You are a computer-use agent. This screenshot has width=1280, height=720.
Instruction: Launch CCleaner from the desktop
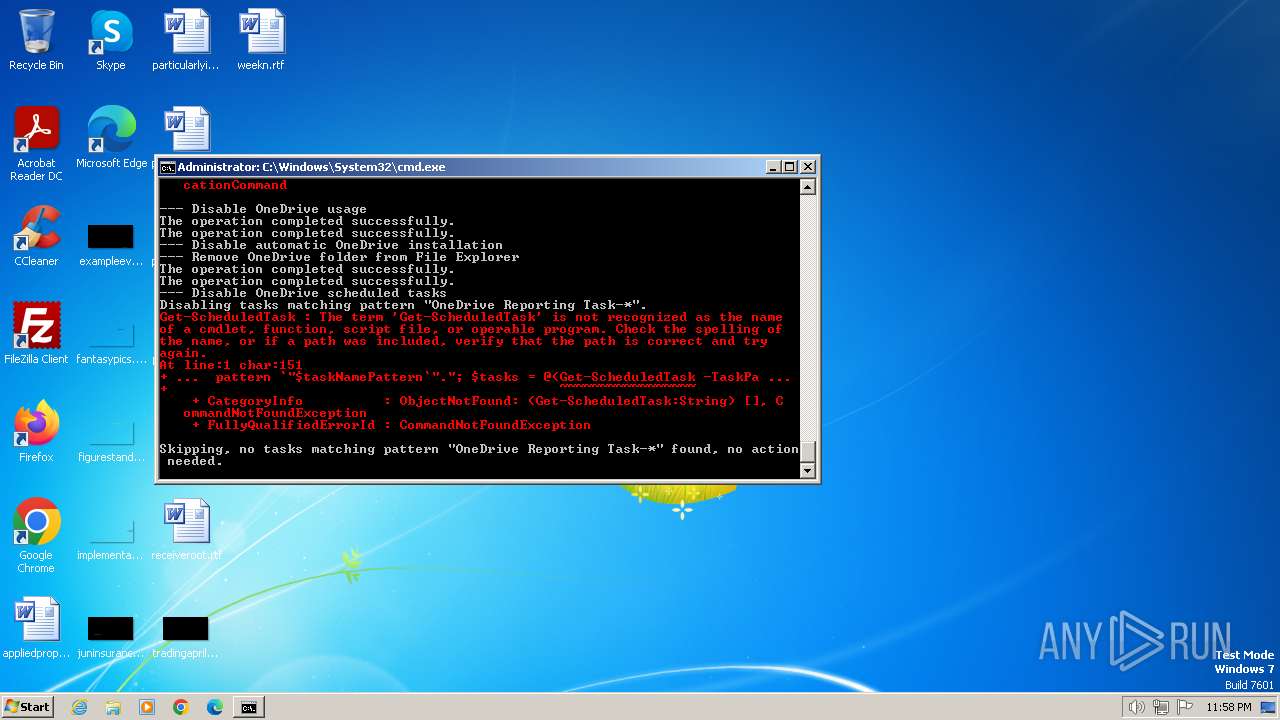(x=36, y=236)
